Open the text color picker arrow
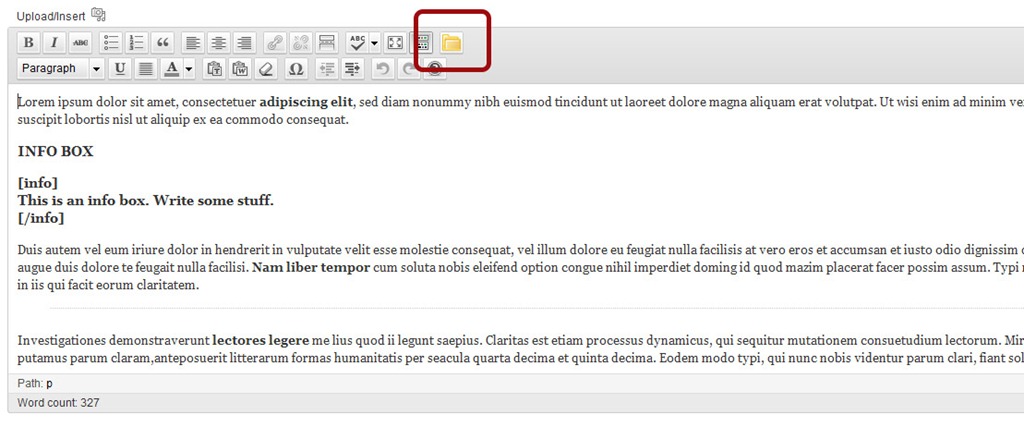The height and width of the screenshot is (427, 1024). [189, 69]
